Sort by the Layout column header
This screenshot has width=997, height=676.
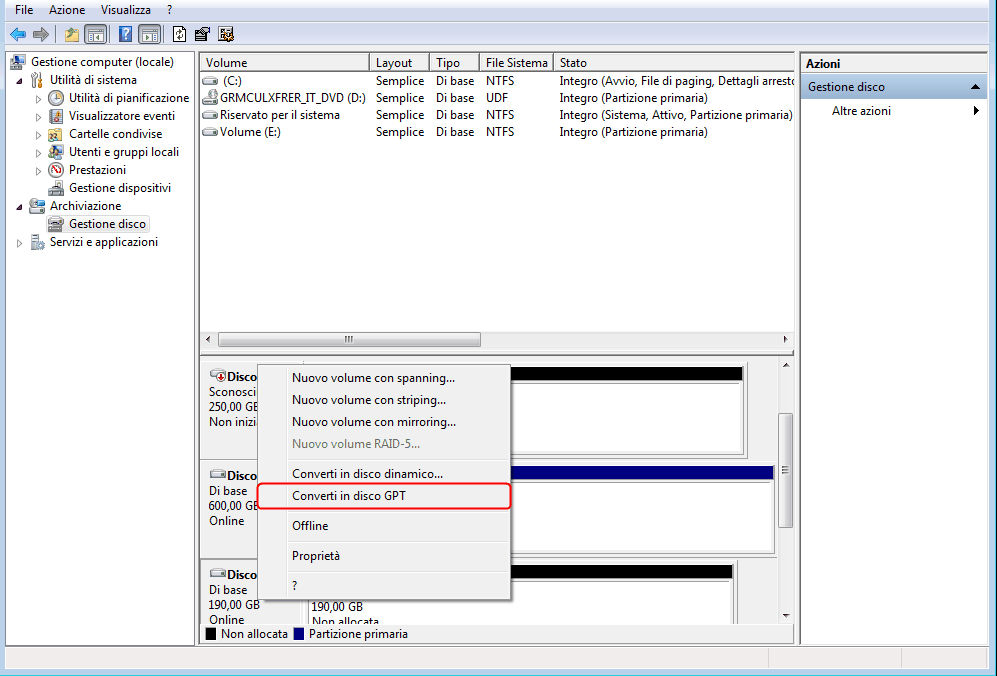(399, 62)
